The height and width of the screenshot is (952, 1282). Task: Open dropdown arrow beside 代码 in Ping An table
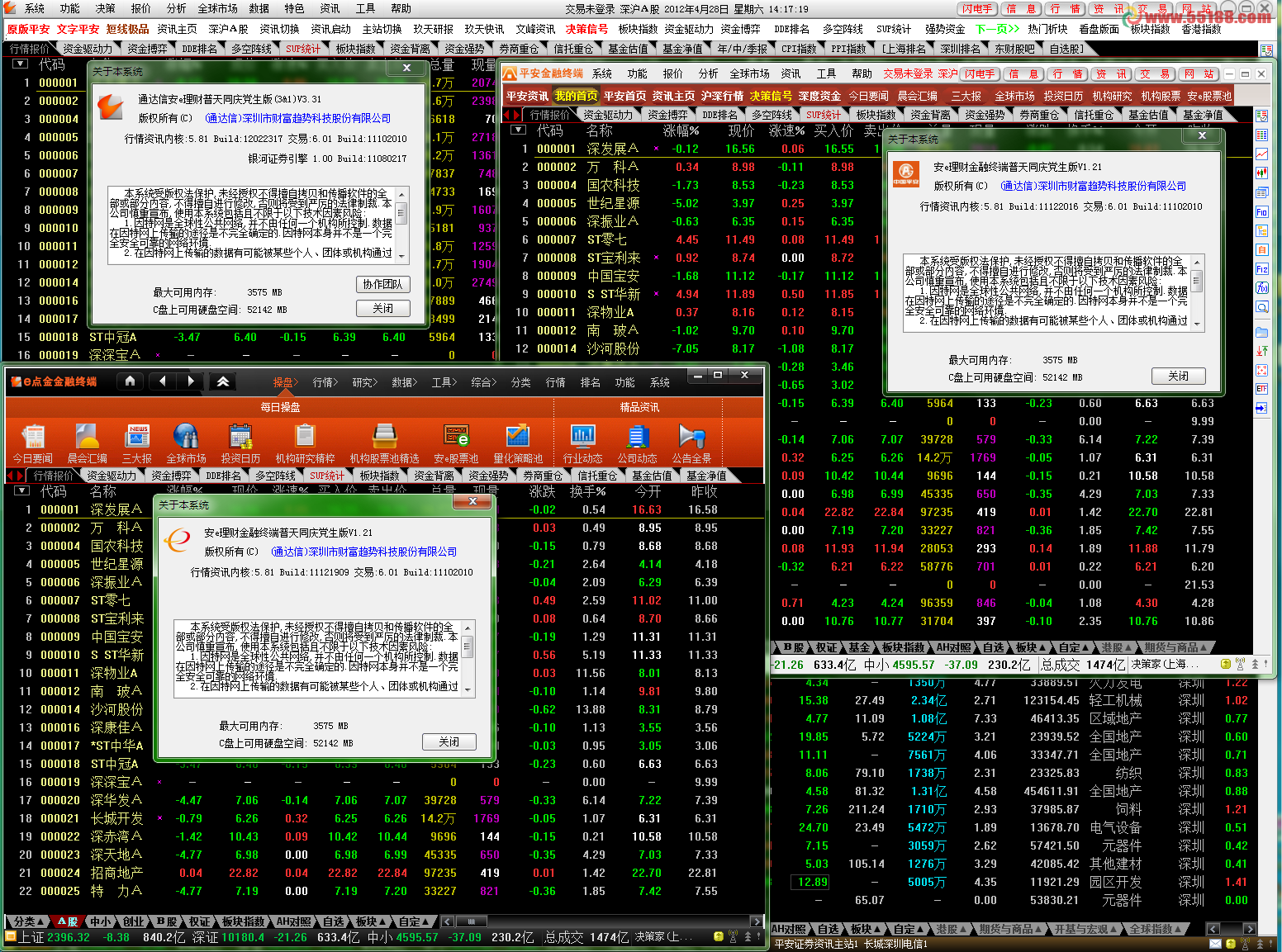[x=517, y=130]
